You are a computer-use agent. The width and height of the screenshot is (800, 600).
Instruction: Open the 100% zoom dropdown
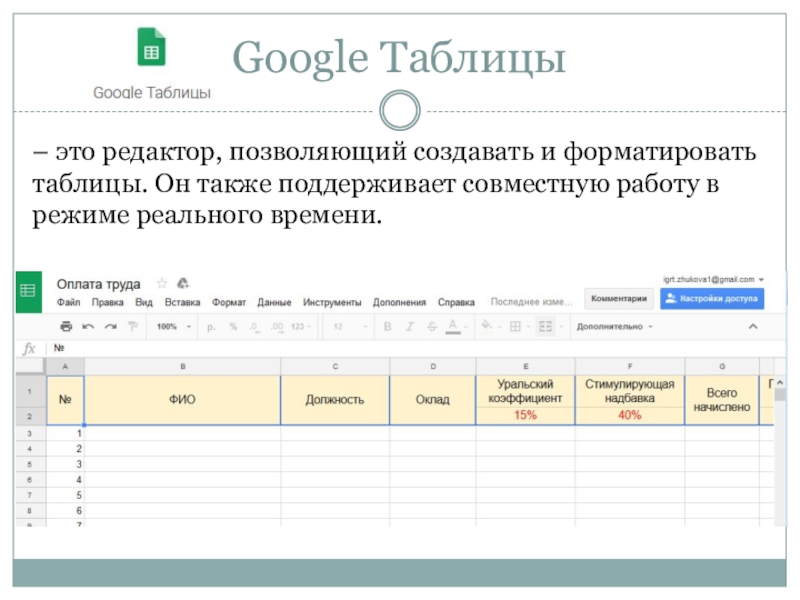coord(171,326)
